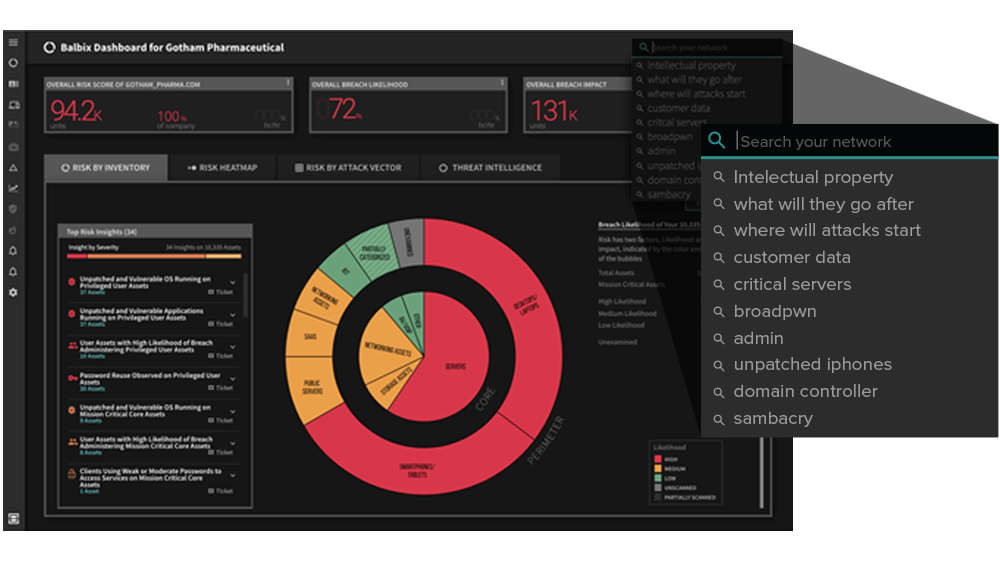Expand Password Reuse on Privileged User Assets insight
Screen dimensions: 1000x562
(233, 379)
